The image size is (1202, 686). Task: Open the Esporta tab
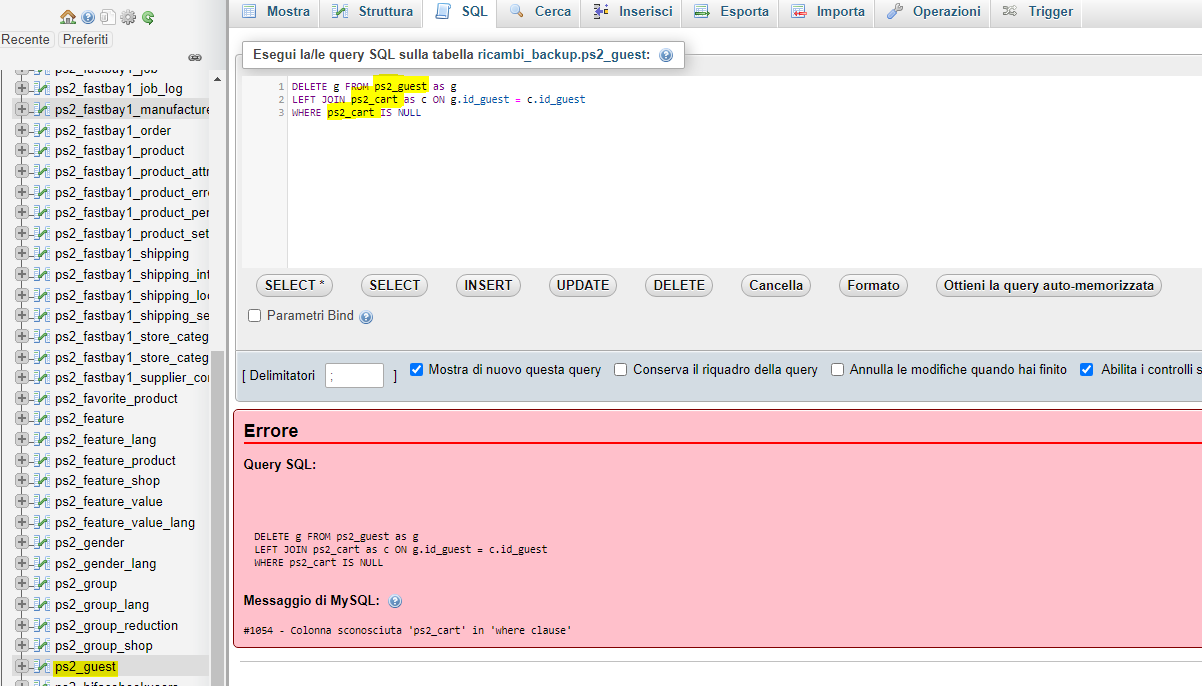(x=732, y=12)
